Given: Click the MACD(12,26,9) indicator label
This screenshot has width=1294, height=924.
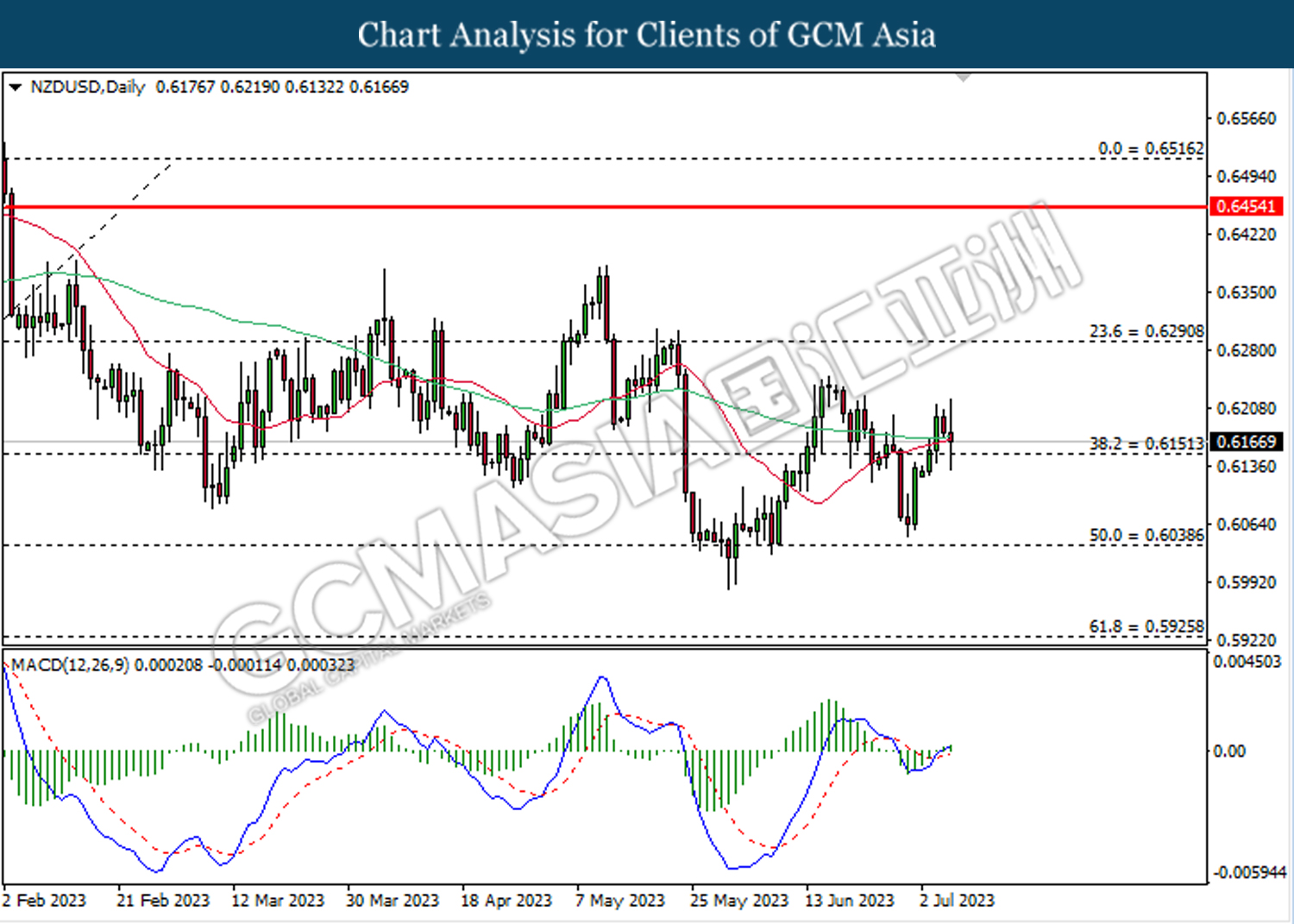Looking at the screenshot, I should (x=70, y=665).
